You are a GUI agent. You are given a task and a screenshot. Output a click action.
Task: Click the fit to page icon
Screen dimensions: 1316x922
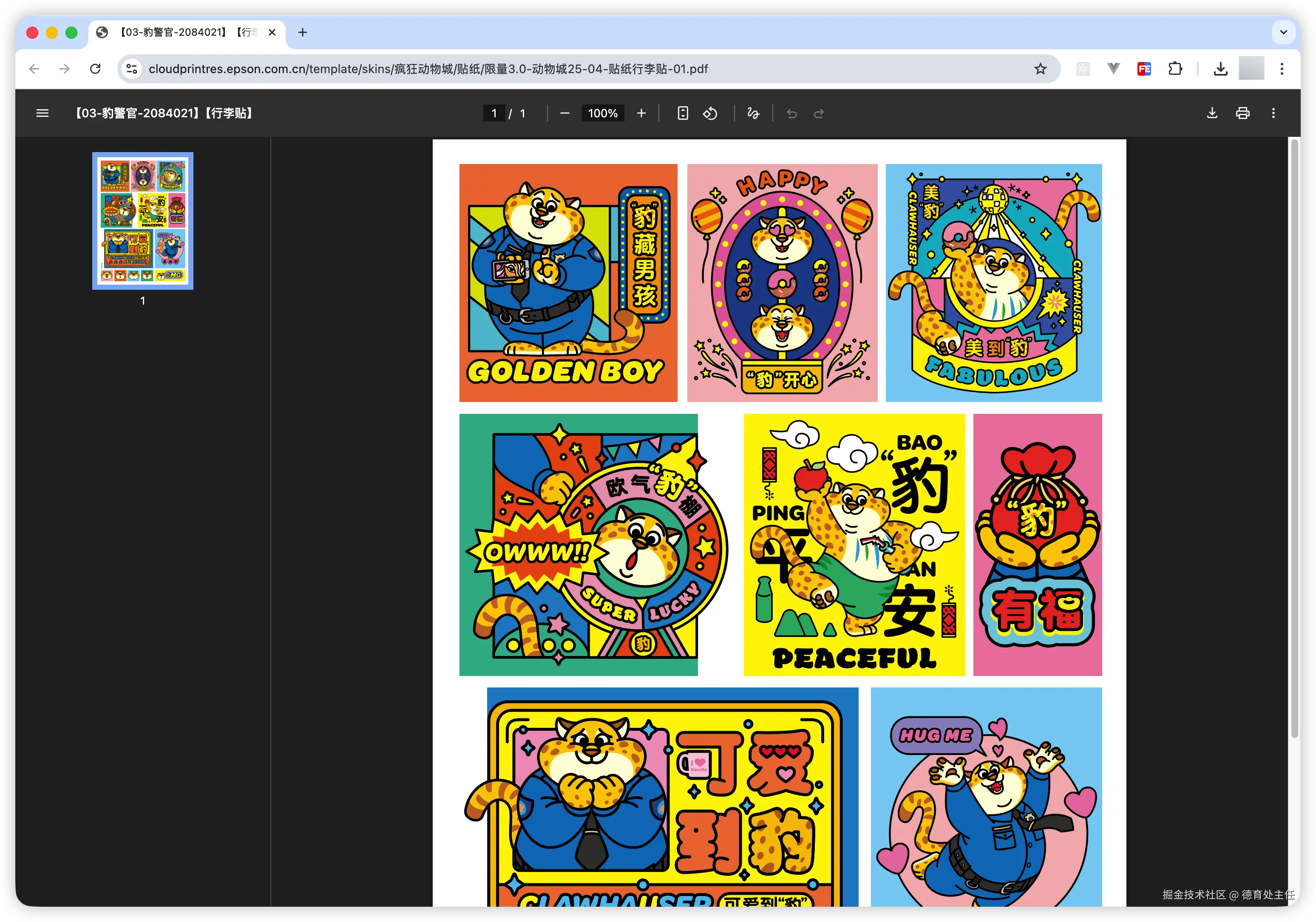683,113
